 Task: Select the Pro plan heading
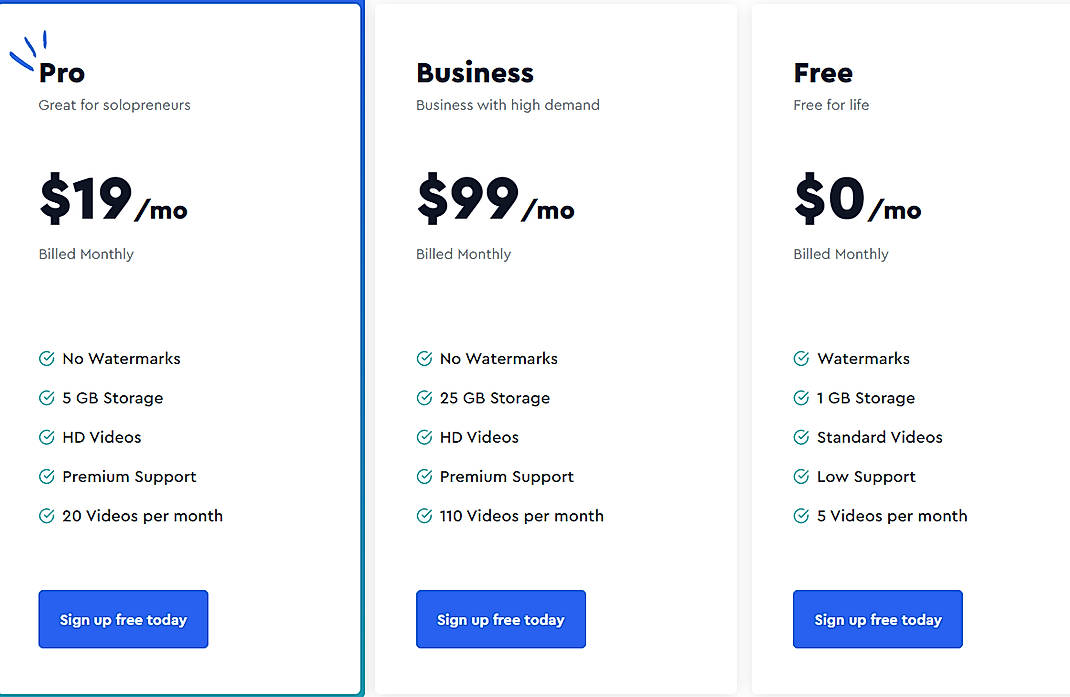click(x=63, y=73)
